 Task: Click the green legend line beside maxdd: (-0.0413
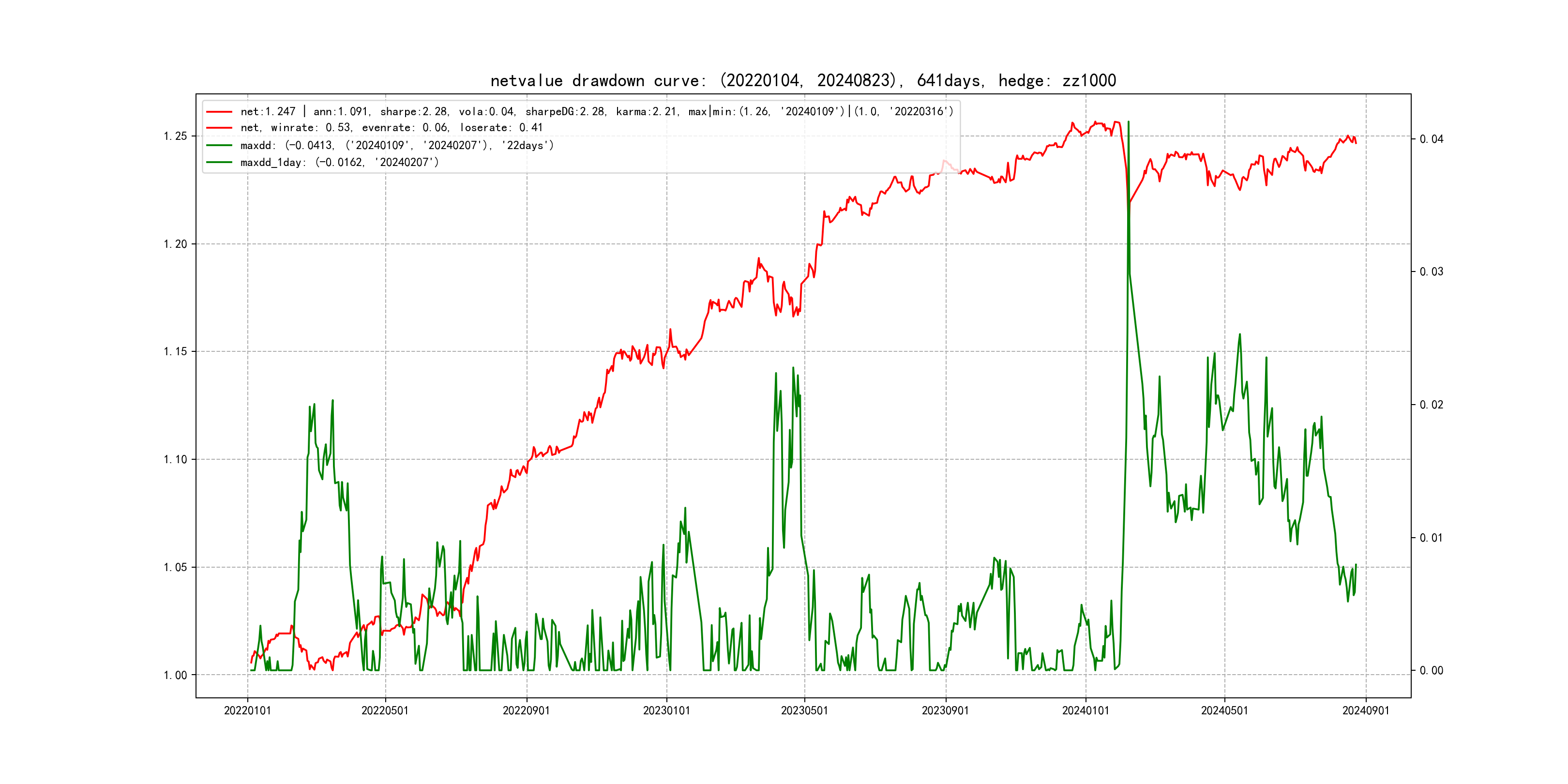coord(219,146)
